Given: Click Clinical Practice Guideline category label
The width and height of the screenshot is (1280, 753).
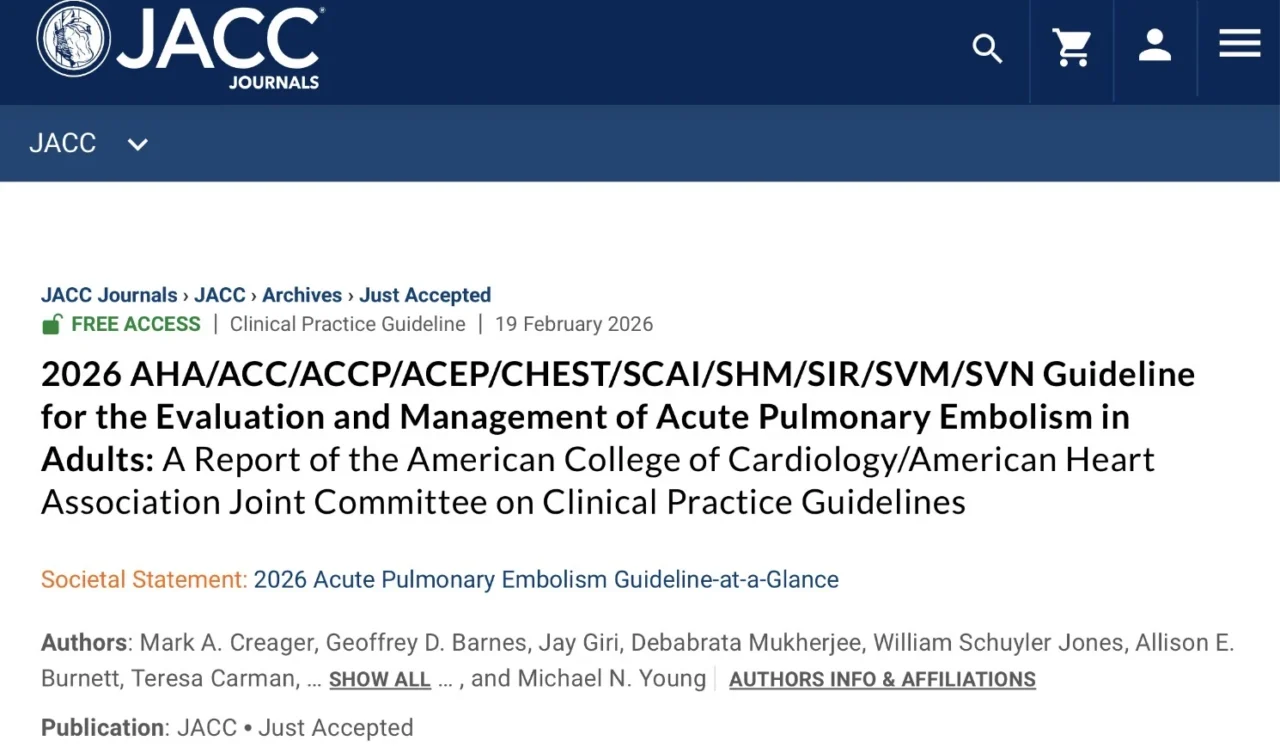Looking at the screenshot, I should [347, 323].
